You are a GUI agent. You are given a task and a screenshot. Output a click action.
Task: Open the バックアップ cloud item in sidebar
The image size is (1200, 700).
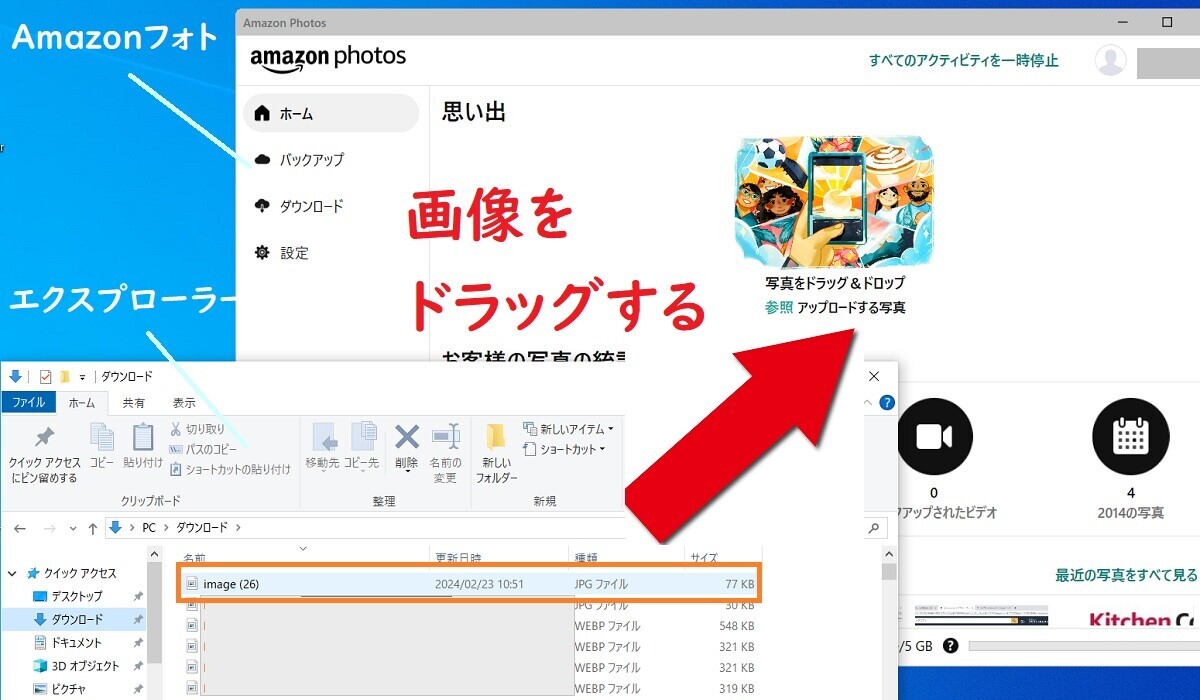coord(300,159)
